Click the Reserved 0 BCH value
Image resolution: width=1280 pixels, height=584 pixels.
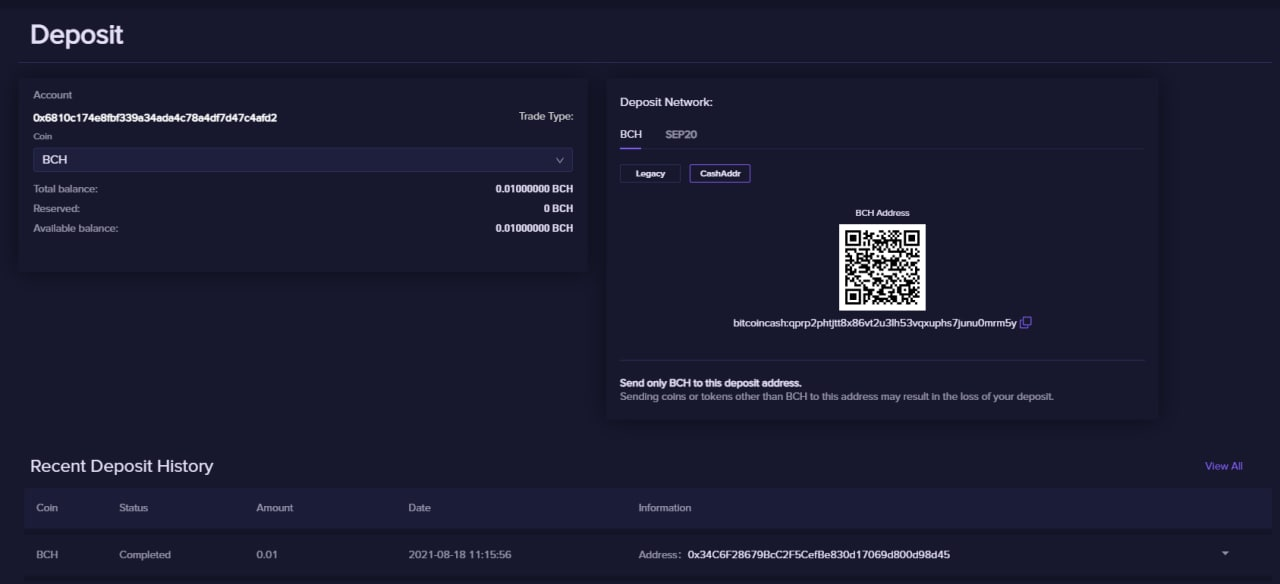pyautogui.click(x=558, y=208)
